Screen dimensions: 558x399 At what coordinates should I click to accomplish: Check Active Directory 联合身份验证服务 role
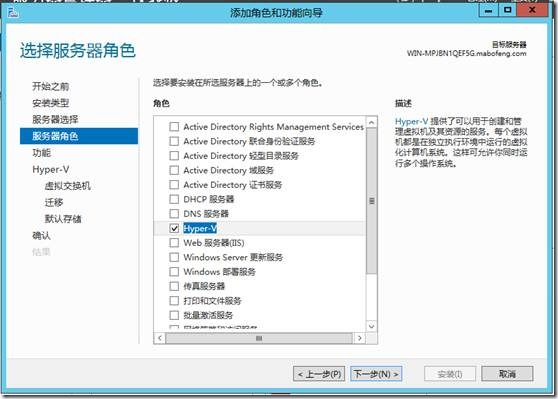[x=174, y=141]
